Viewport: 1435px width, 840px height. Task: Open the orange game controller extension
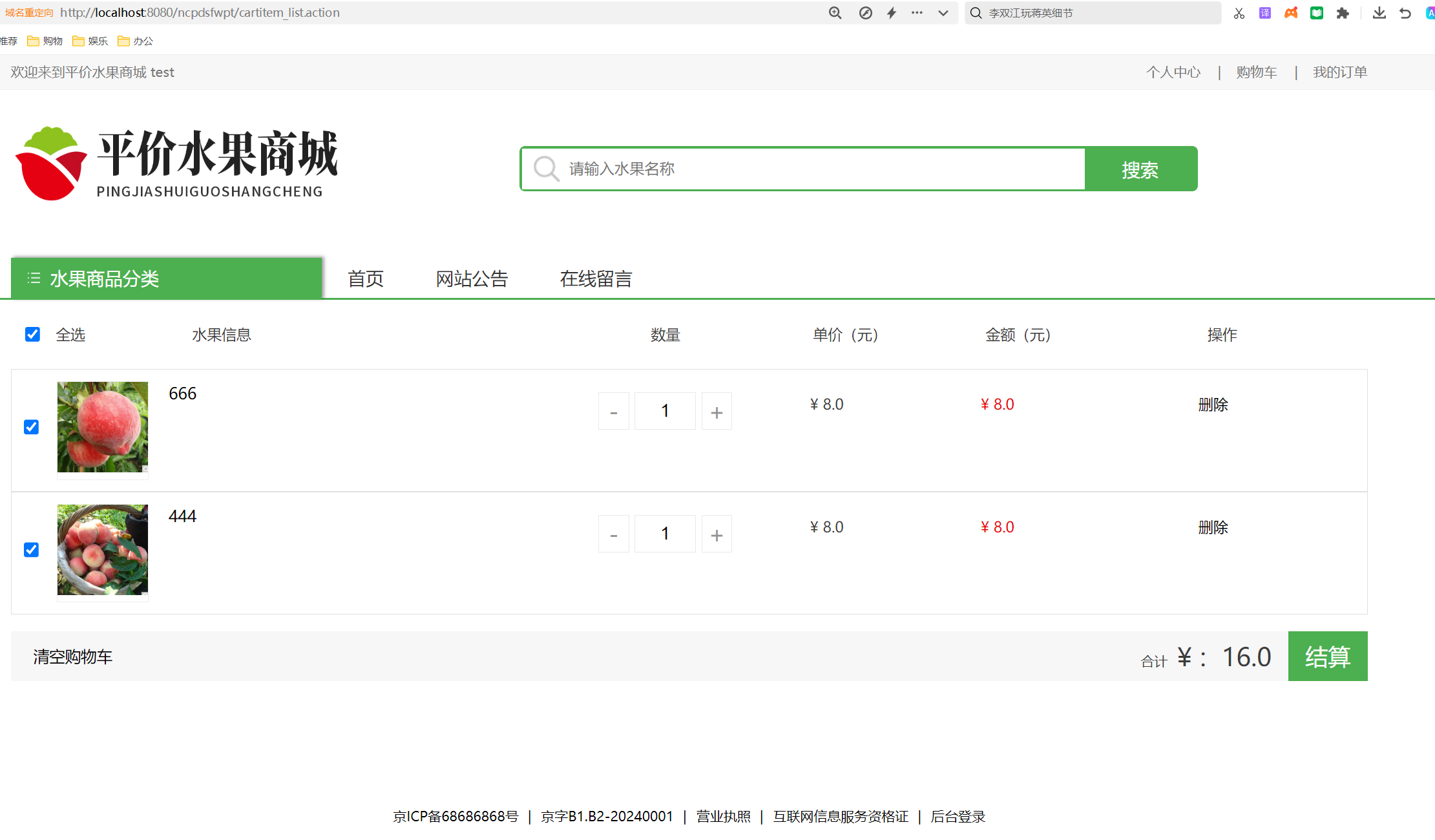tap(1291, 13)
